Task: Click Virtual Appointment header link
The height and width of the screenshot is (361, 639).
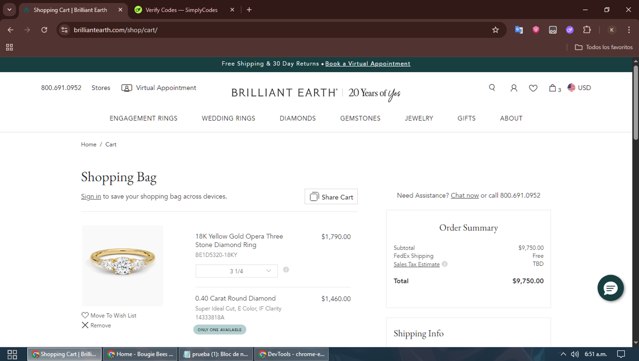Action: (166, 88)
